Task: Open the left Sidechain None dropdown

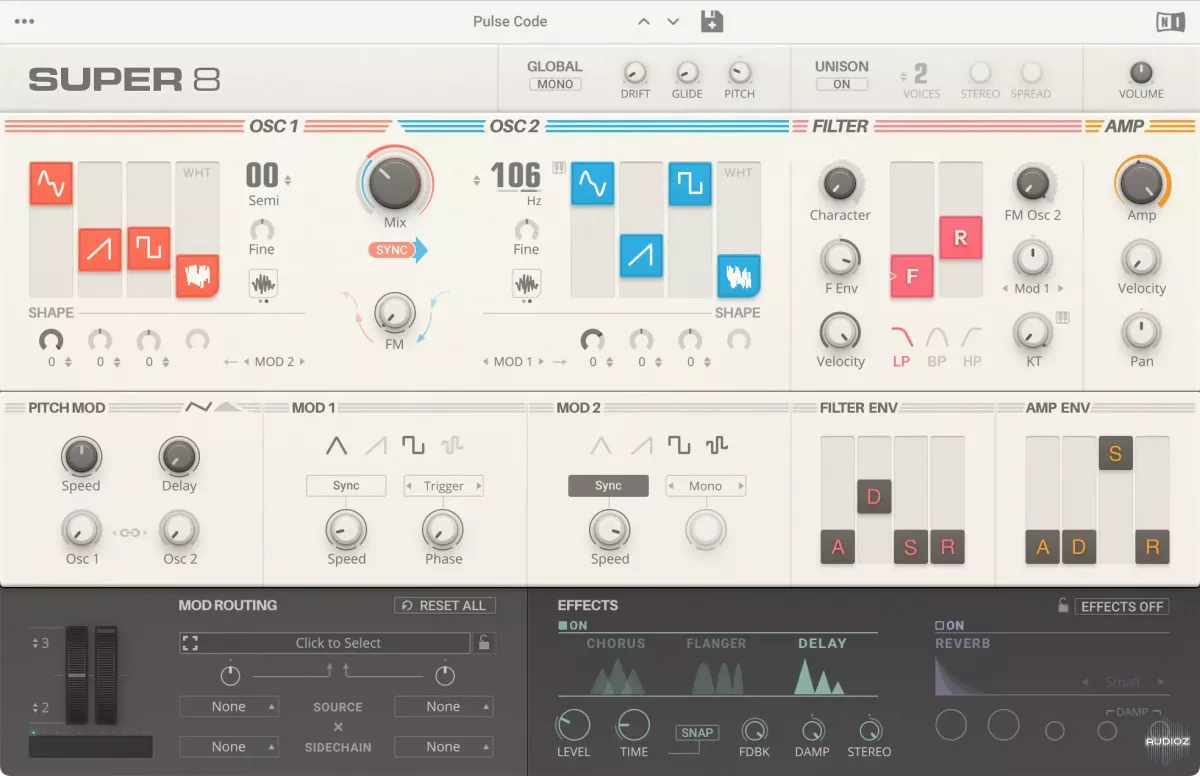Action: pos(229,747)
